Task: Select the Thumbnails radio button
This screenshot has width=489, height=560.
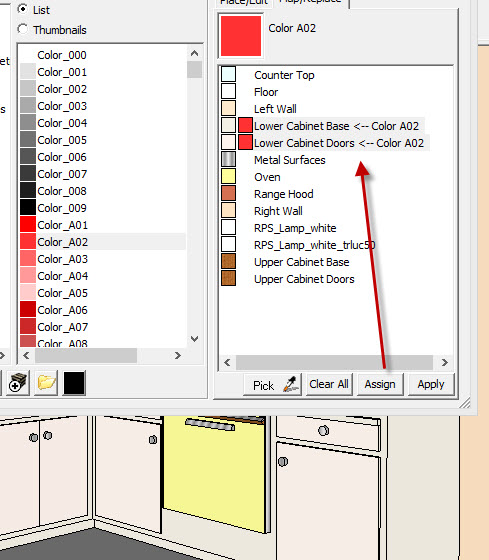Action: pos(22,29)
